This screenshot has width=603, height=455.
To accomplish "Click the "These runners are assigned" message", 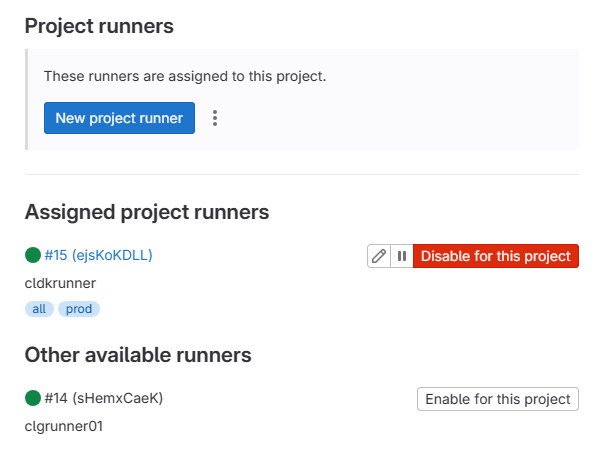I will tap(185, 76).
